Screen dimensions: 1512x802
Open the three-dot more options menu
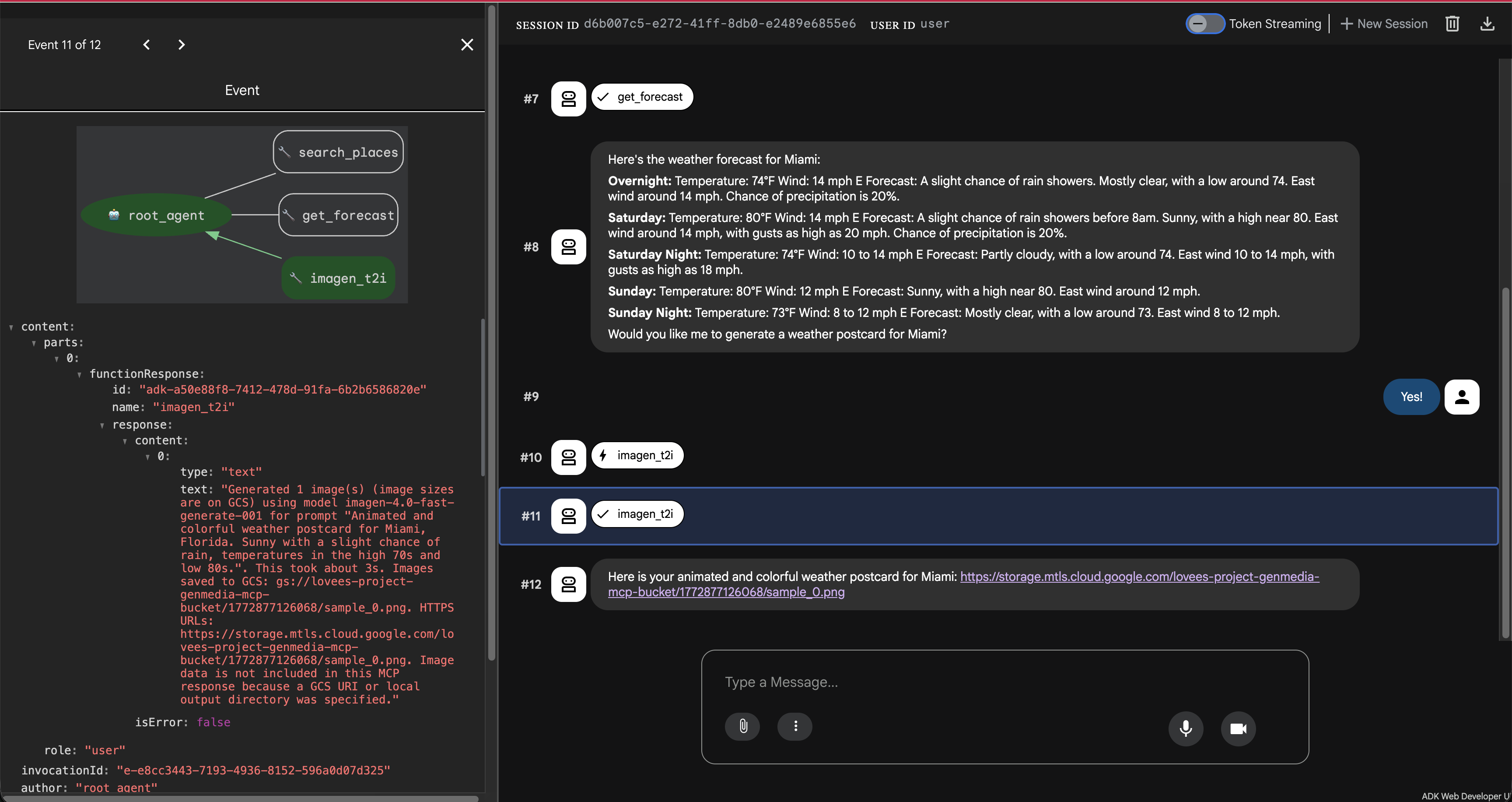click(x=795, y=726)
